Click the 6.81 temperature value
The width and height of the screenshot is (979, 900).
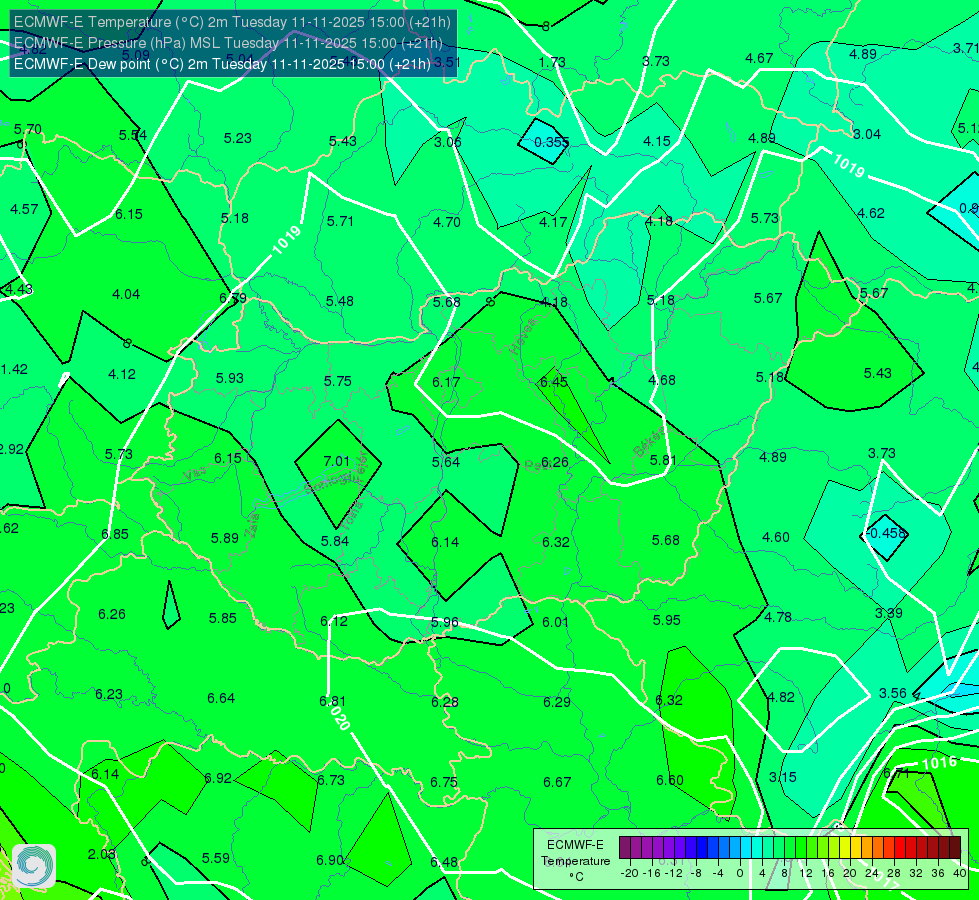tap(332, 701)
